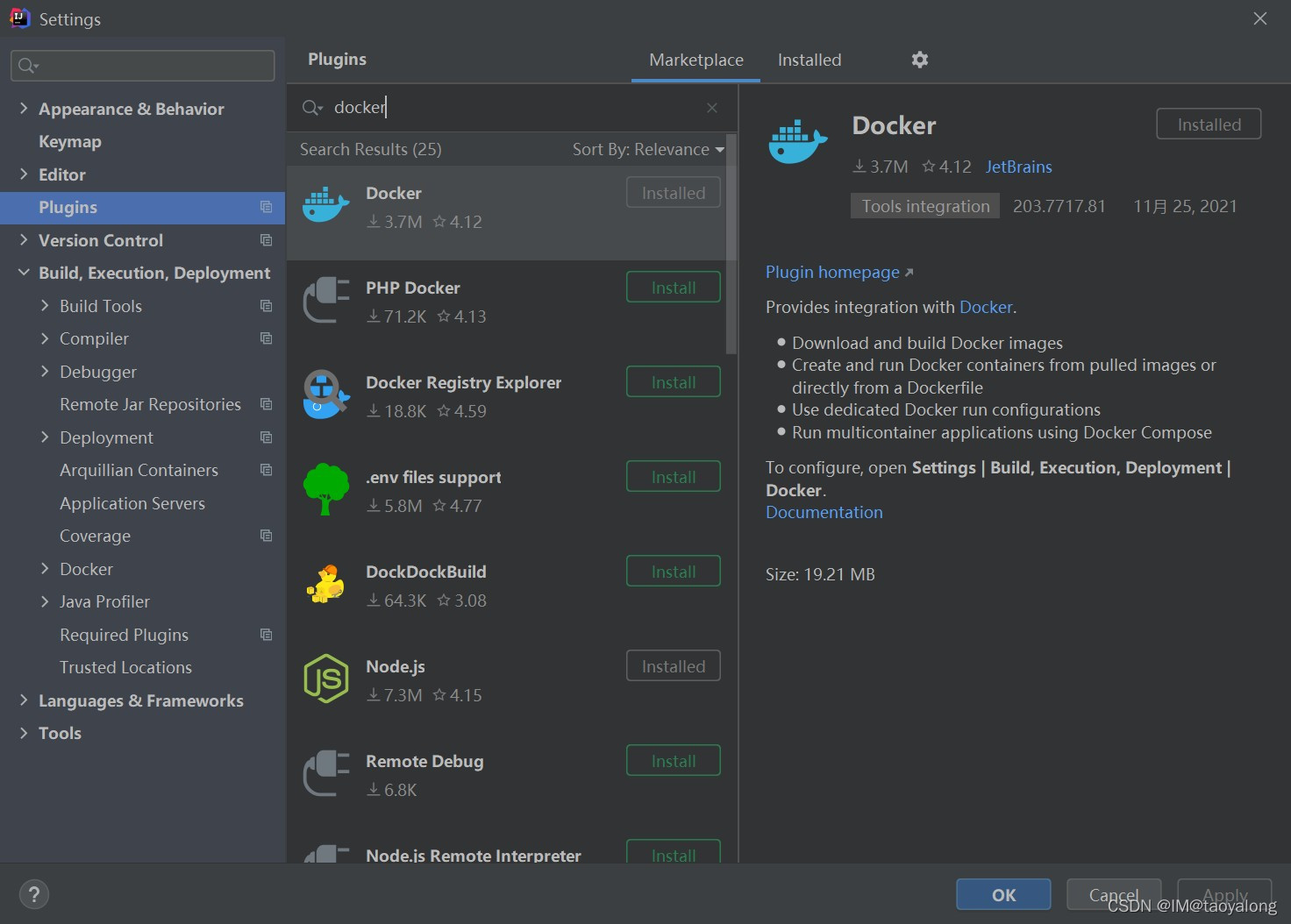Viewport: 1291px width, 924px height.
Task: Click project-level icon beside Compiler
Action: [266, 338]
